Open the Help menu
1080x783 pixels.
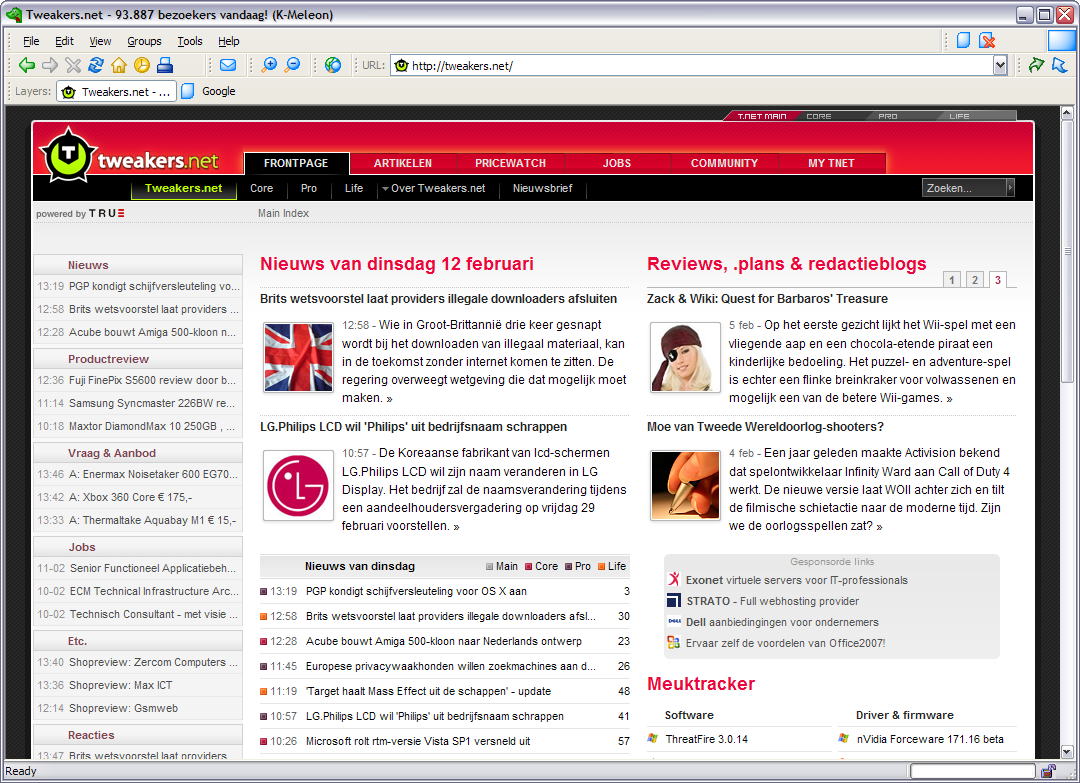(x=229, y=41)
